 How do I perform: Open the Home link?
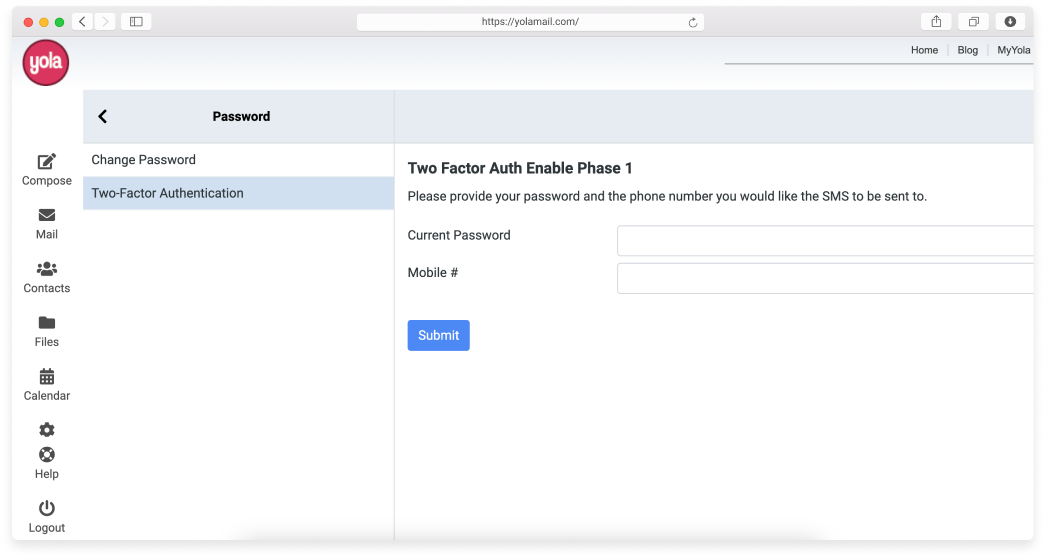pos(924,50)
